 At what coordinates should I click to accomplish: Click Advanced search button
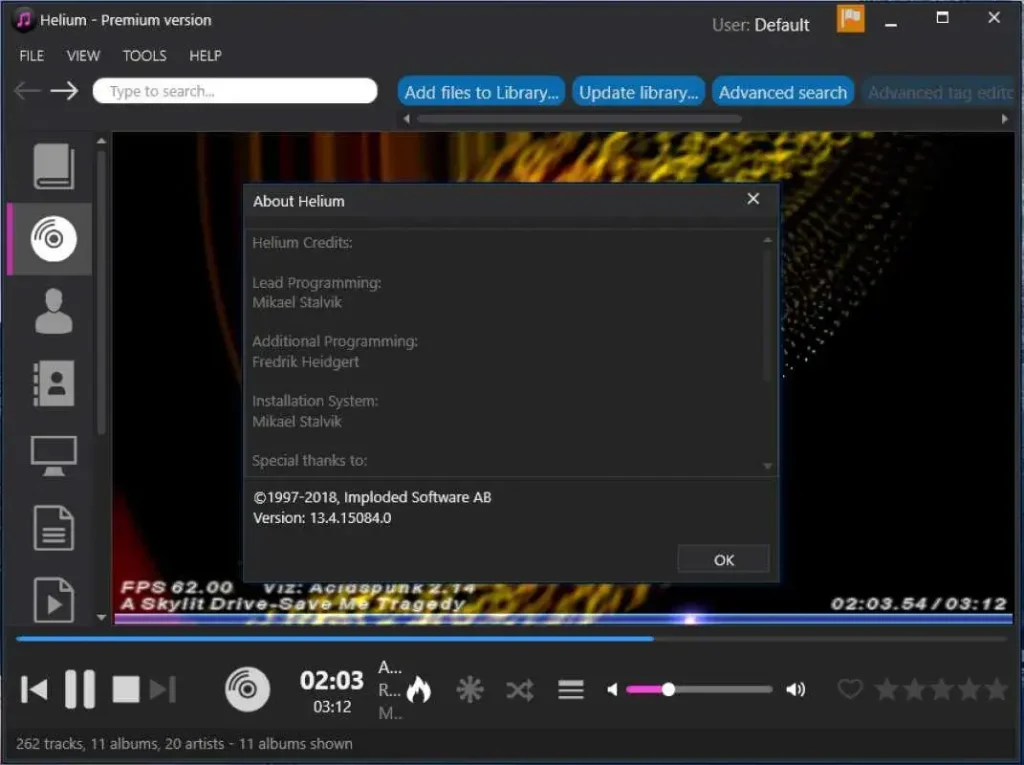click(782, 92)
